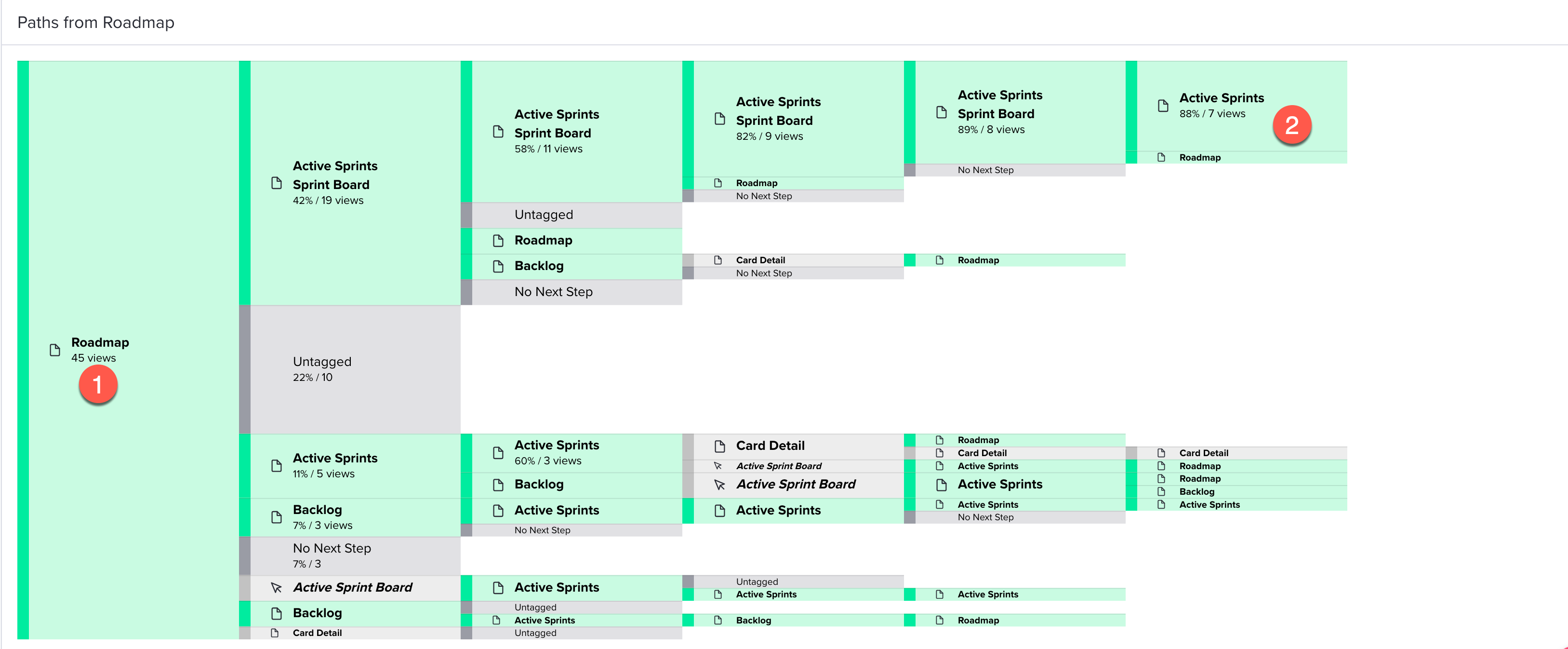
Task: Open the Sprint Board 58% / 11 views node
Action: click(577, 132)
